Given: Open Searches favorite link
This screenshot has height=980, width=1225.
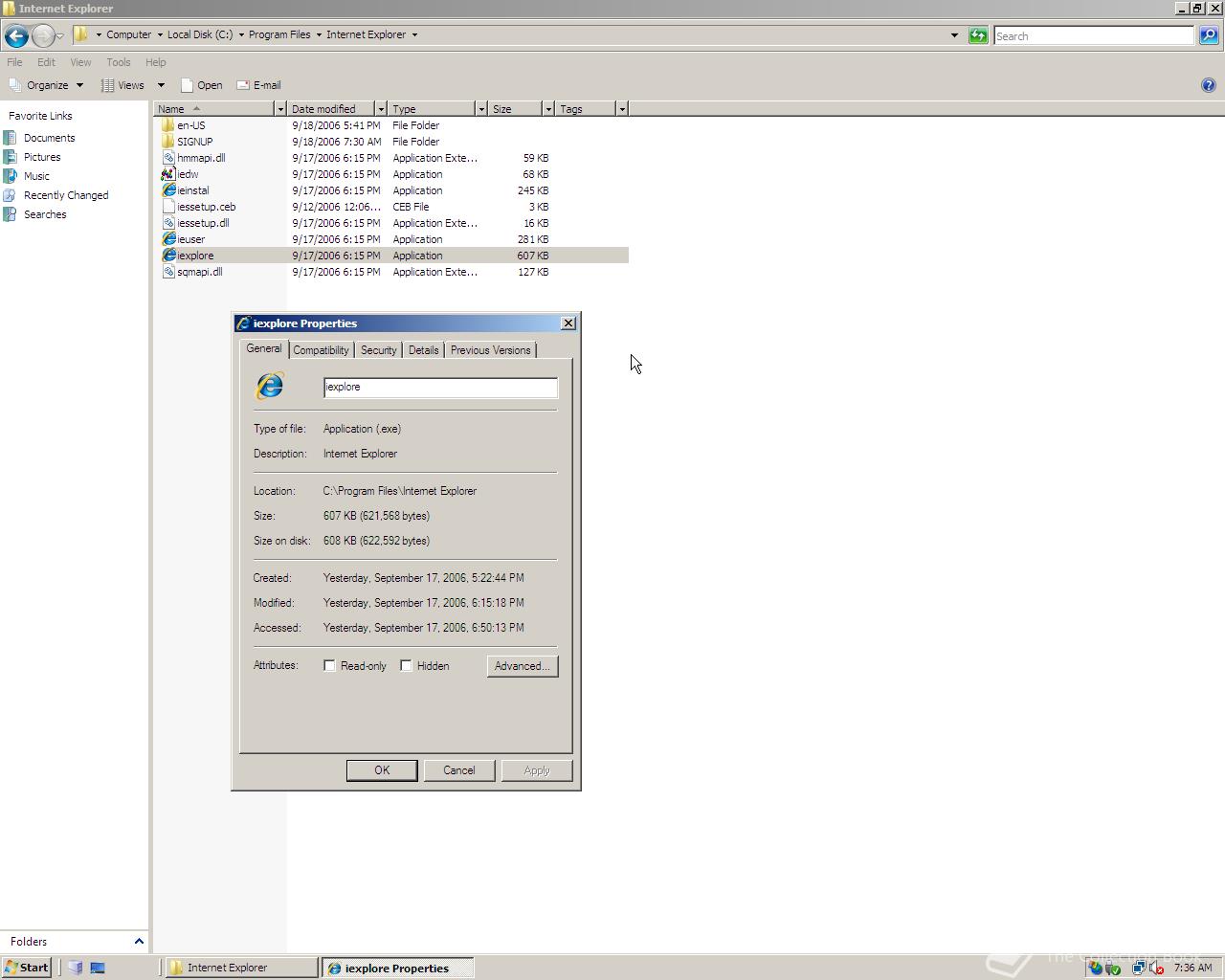Looking at the screenshot, I should pyautogui.click(x=45, y=214).
